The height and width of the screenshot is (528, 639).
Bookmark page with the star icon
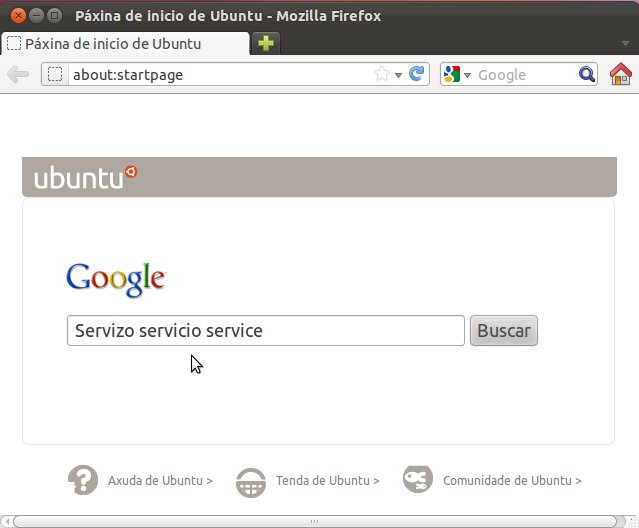tap(382, 74)
